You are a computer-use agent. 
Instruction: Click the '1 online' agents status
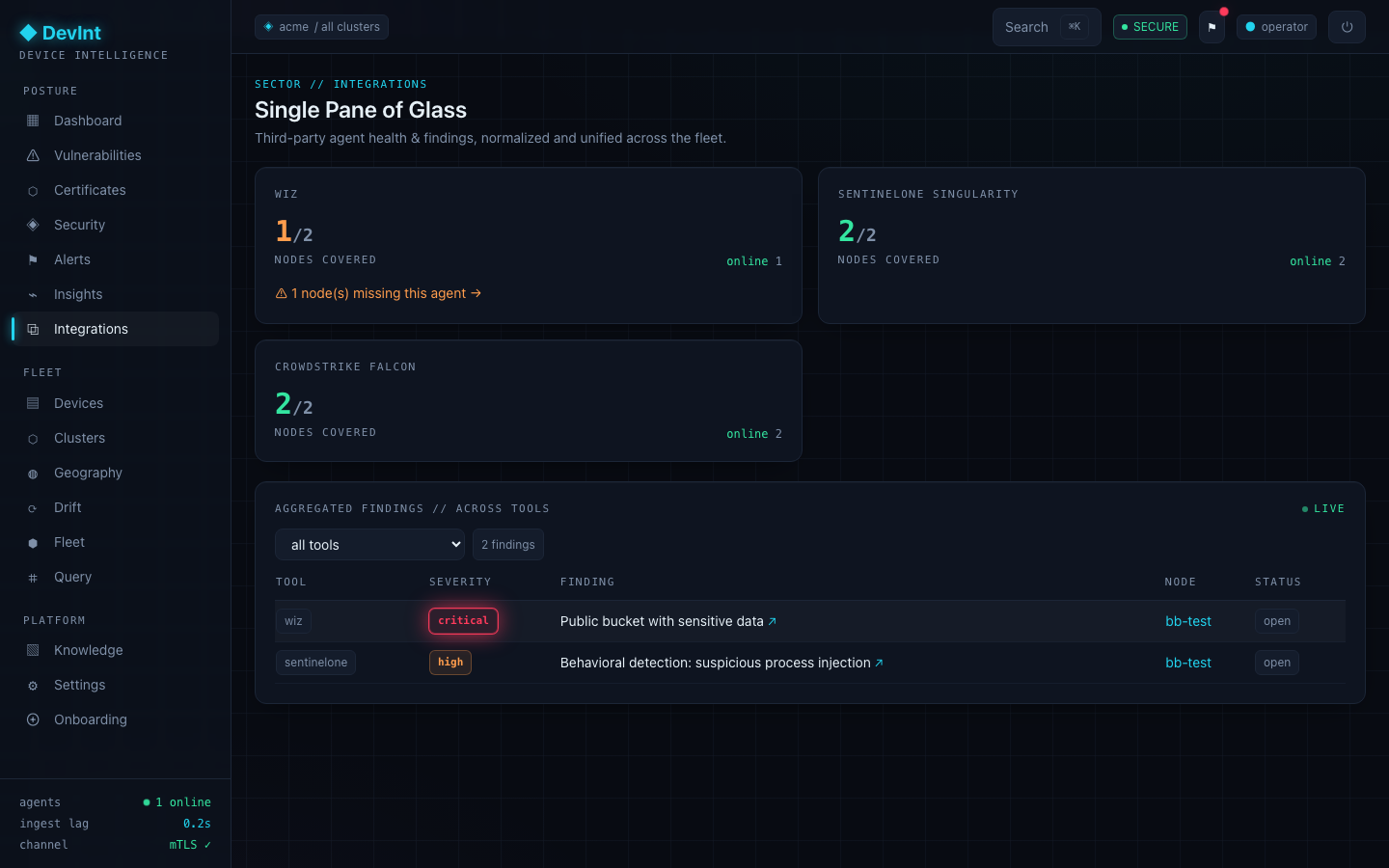[x=177, y=802]
